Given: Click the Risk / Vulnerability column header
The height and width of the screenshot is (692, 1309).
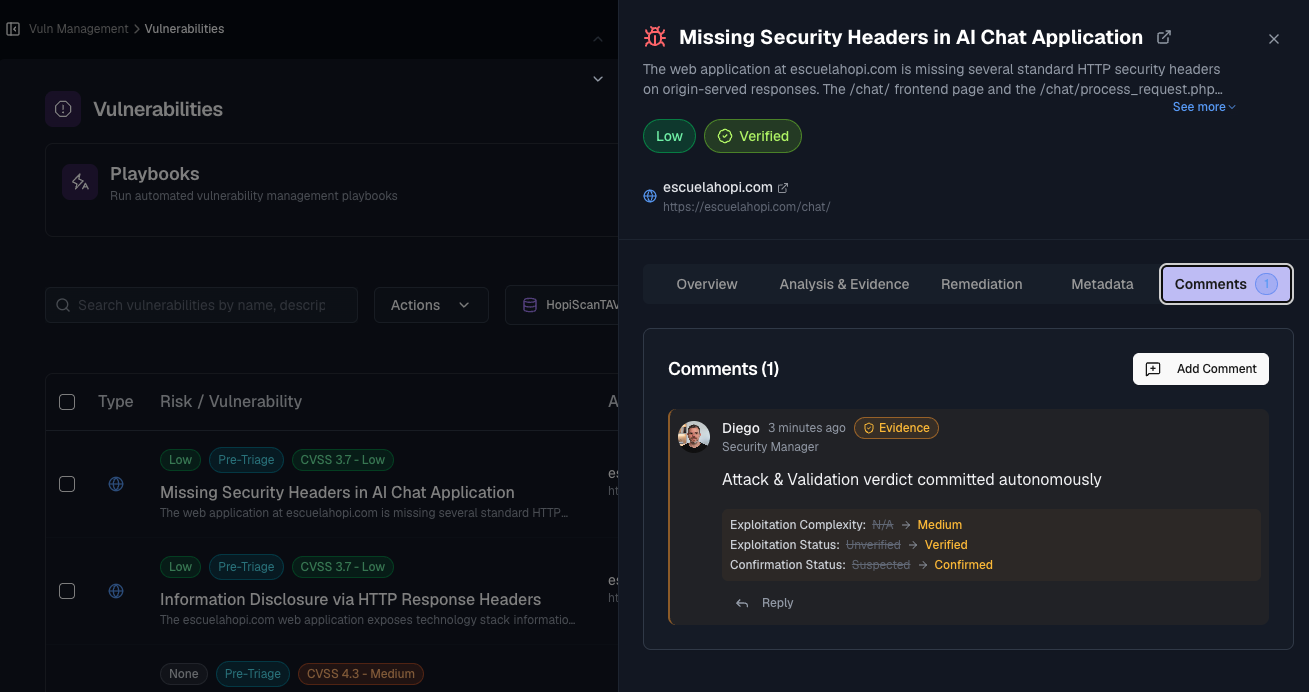Looking at the screenshot, I should click(x=231, y=401).
